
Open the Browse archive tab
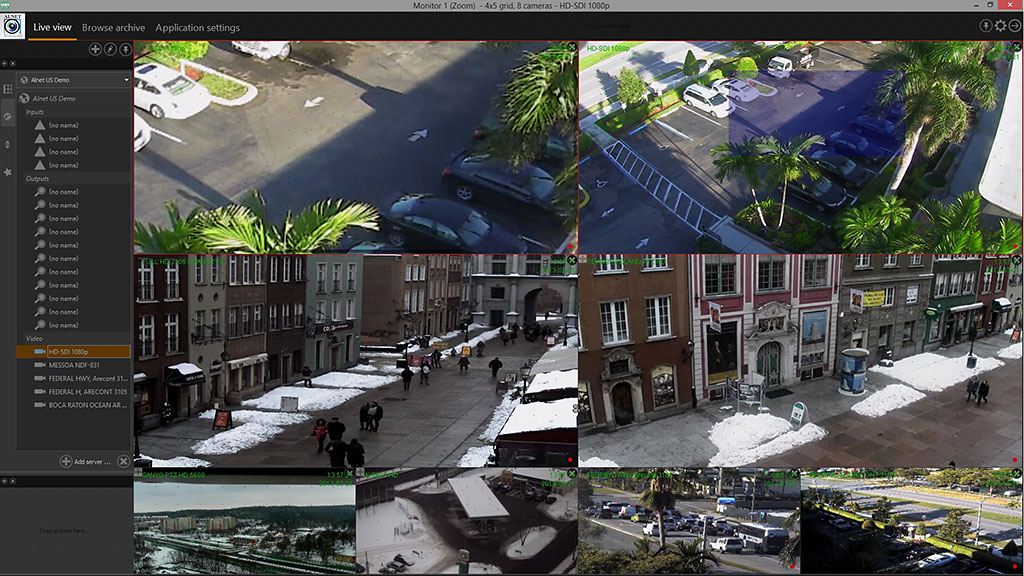point(113,27)
